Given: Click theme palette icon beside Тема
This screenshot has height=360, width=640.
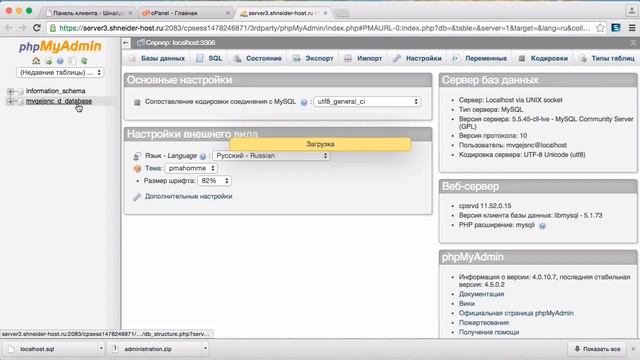Looking at the screenshot, I should tap(137, 168).
